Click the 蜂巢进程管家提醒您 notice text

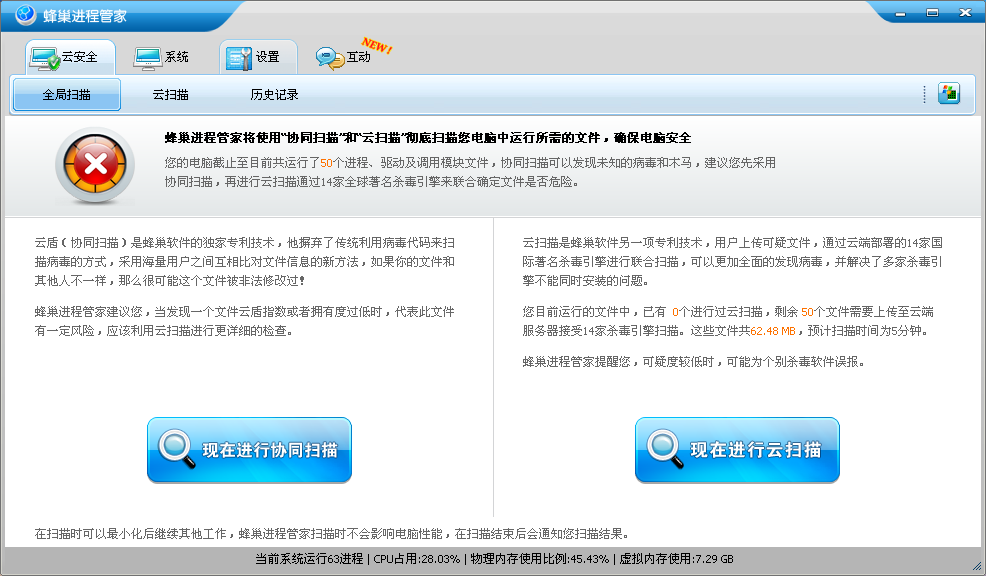pyautogui.click(x=694, y=362)
